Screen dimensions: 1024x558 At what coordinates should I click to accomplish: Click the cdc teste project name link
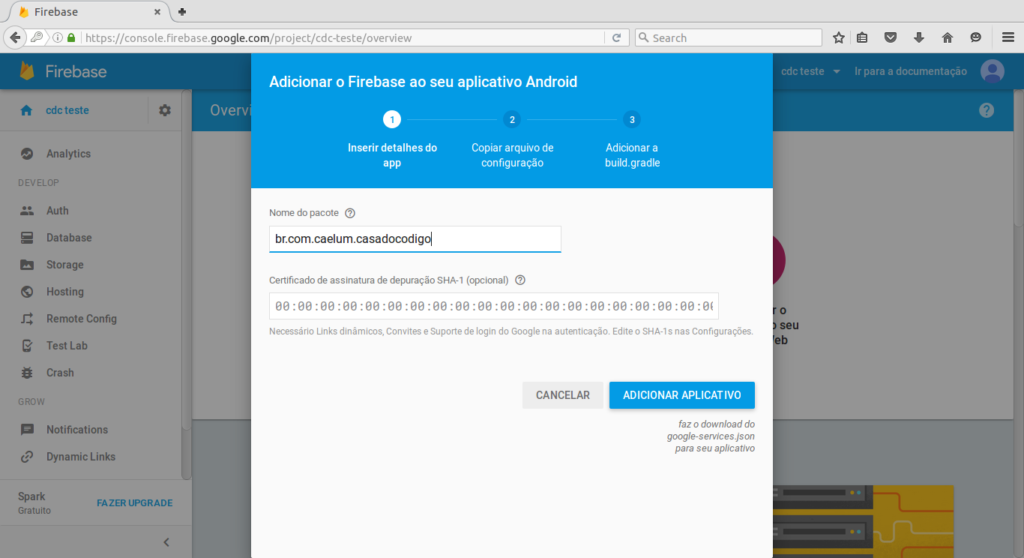(67, 110)
